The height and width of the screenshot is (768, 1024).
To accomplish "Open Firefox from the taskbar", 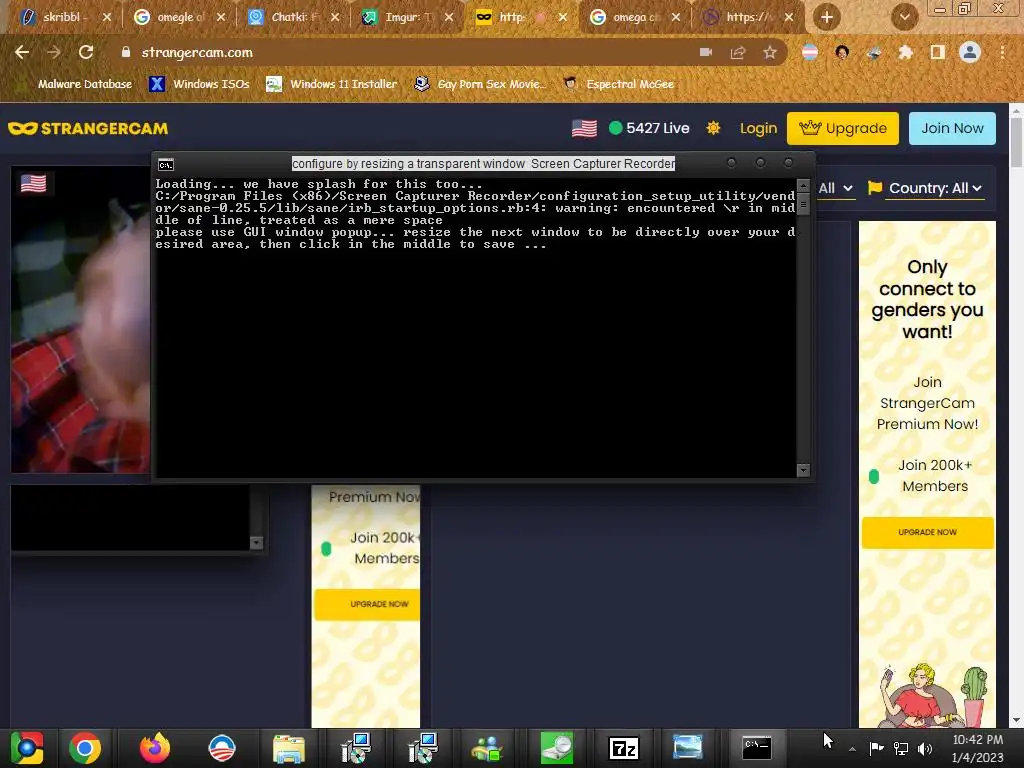I will (x=155, y=748).
